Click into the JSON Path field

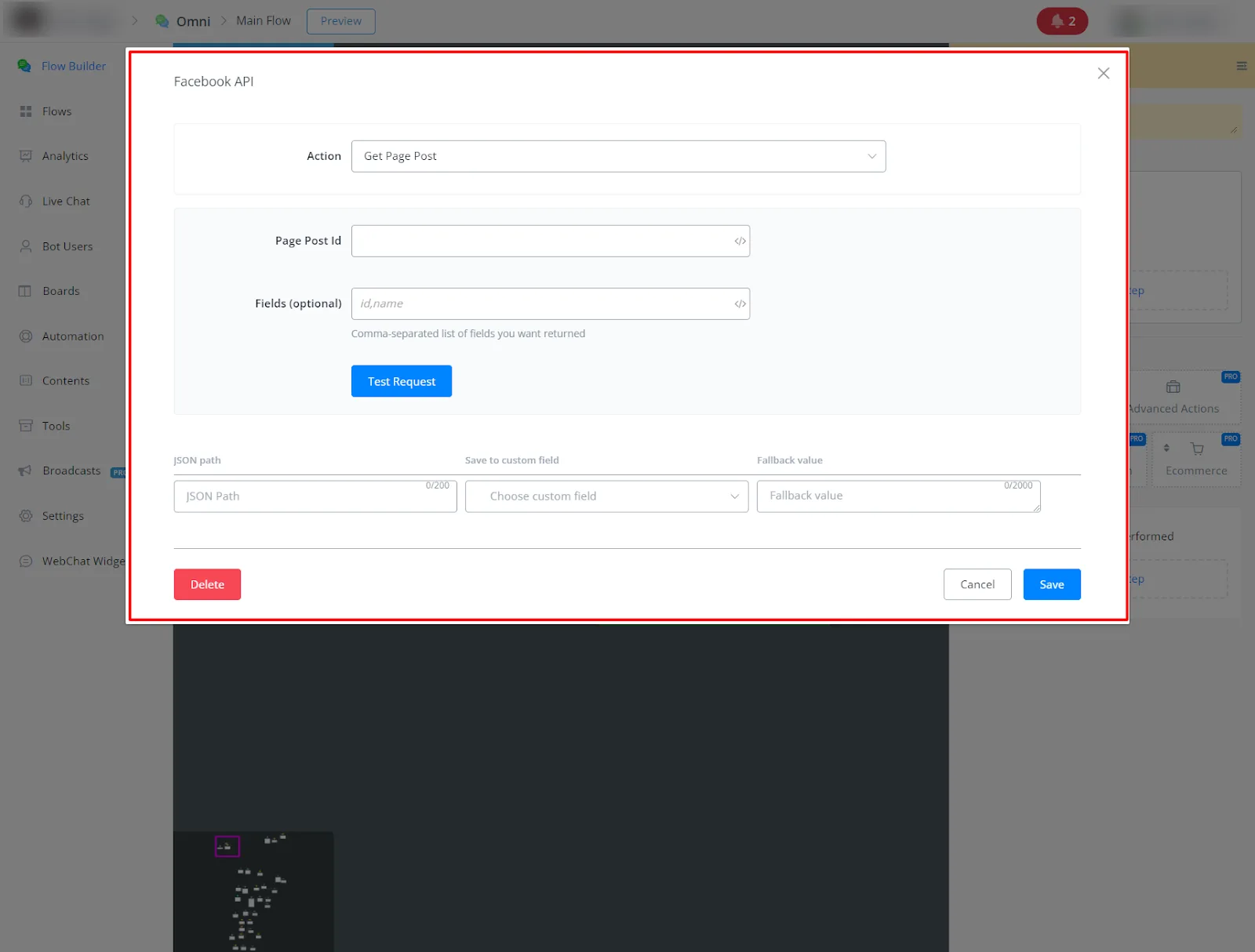coord(315,496)
